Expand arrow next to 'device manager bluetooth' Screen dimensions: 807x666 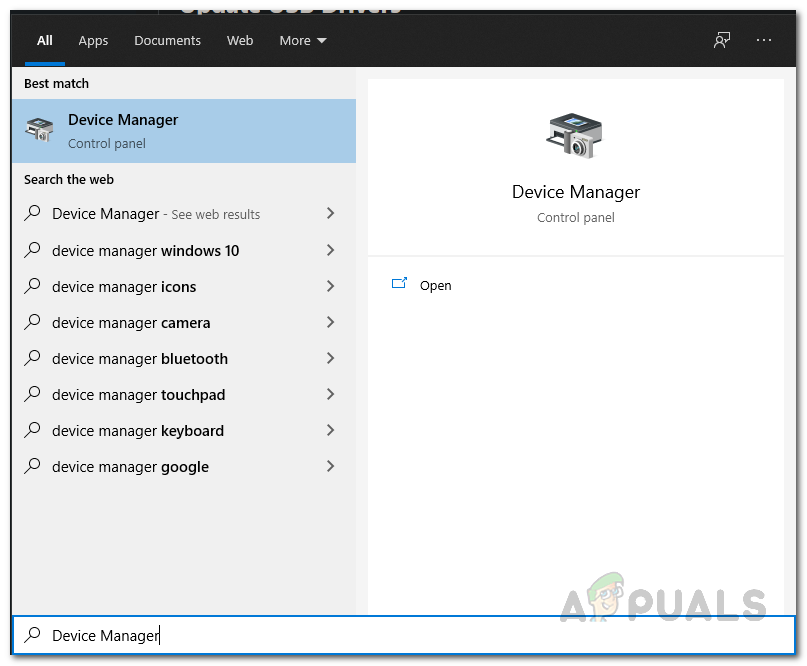point(330,359)
